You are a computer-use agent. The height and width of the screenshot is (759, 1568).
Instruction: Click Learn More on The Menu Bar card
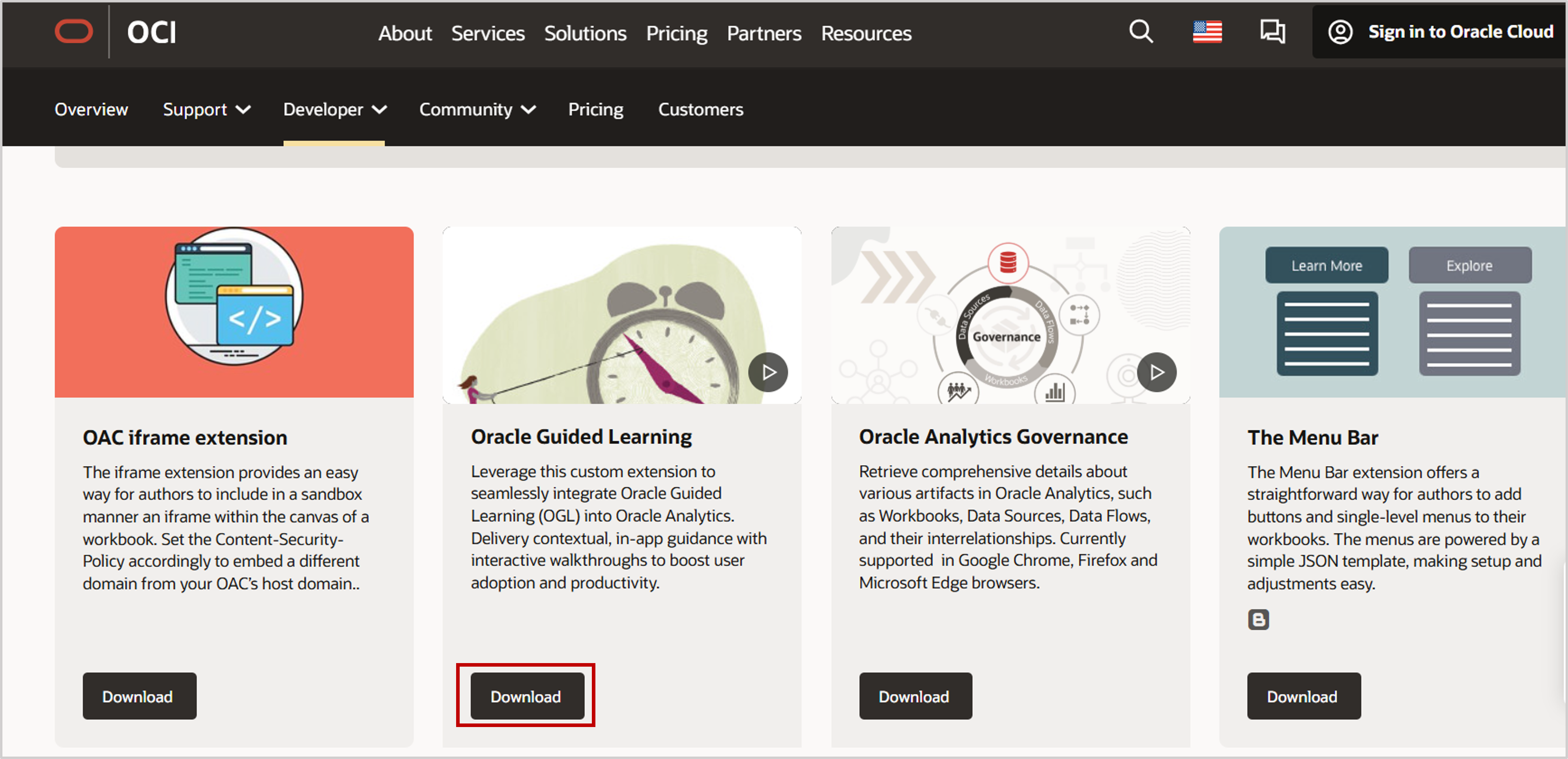[1327, 265]
